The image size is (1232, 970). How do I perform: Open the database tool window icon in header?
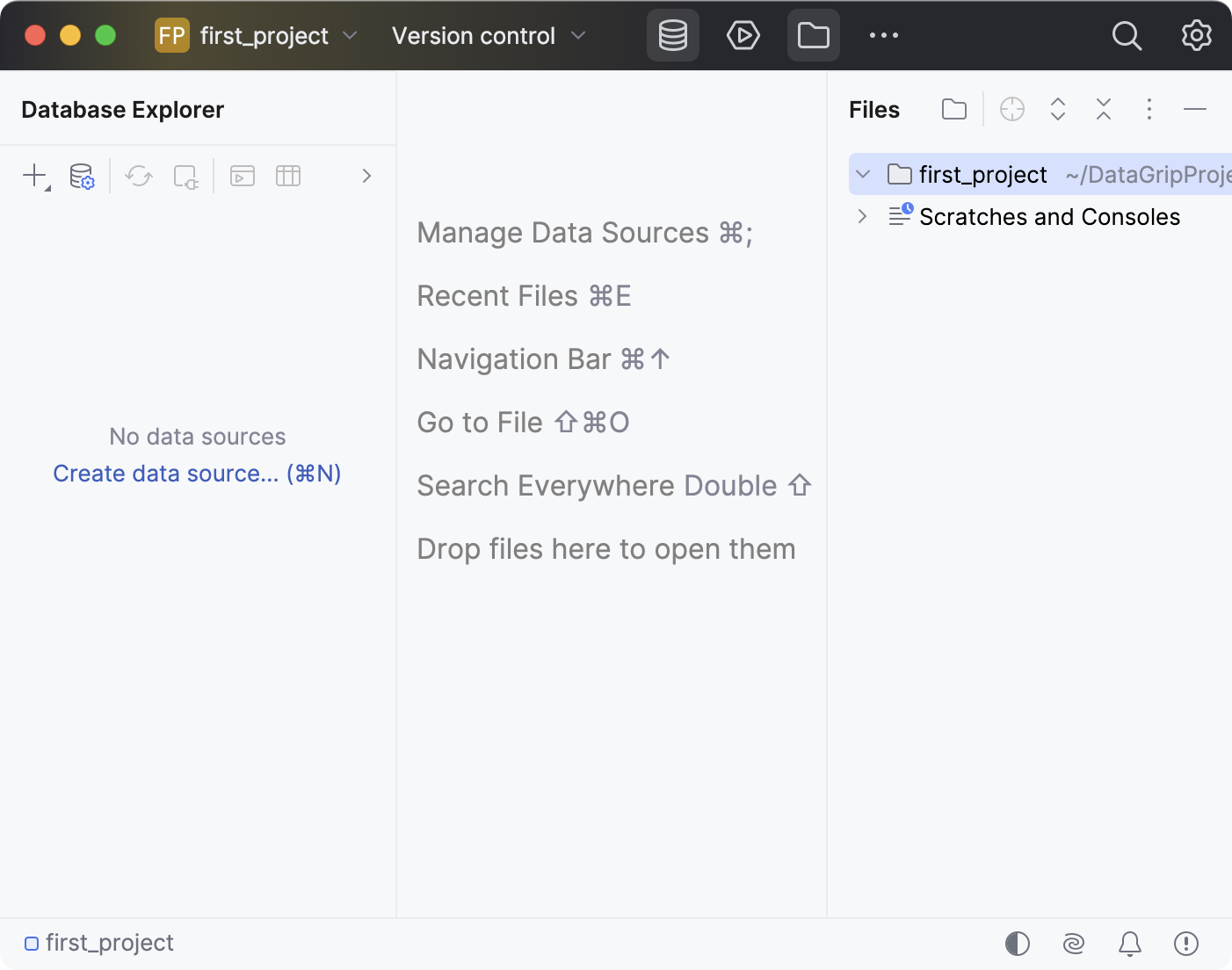(x=672, y=35)
